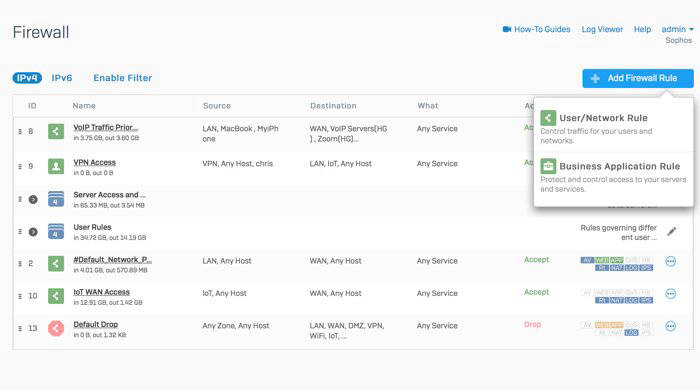Expand the User Rules group
The height and width of the screenshot is (390, 700).
click(33, 232)
